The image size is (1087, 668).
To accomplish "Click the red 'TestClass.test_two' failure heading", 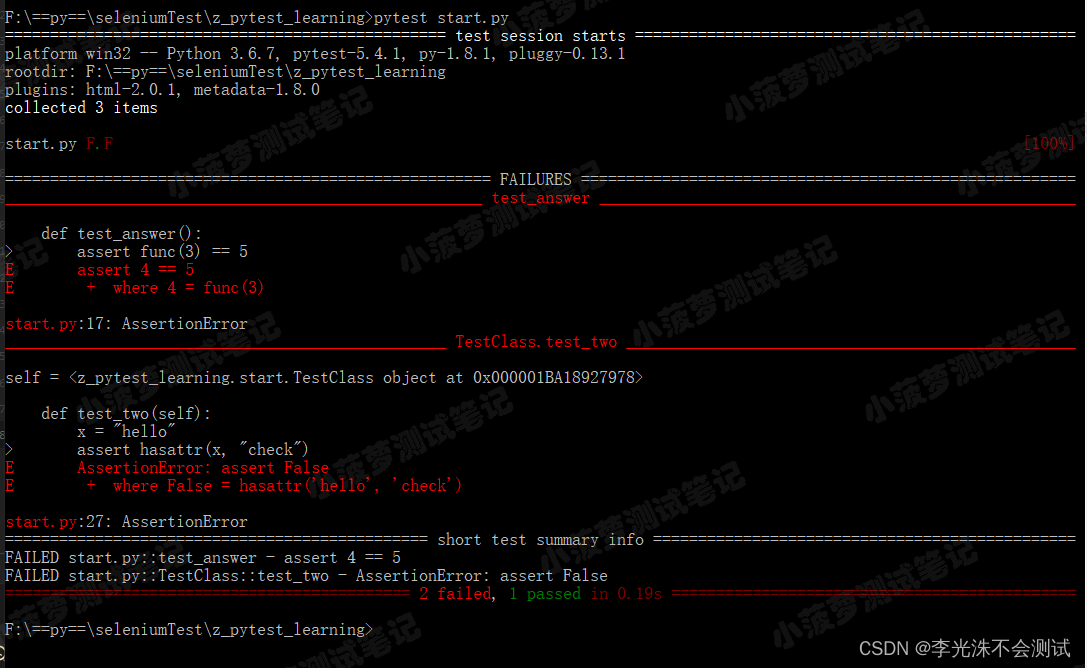I will (x=536, y=342).
